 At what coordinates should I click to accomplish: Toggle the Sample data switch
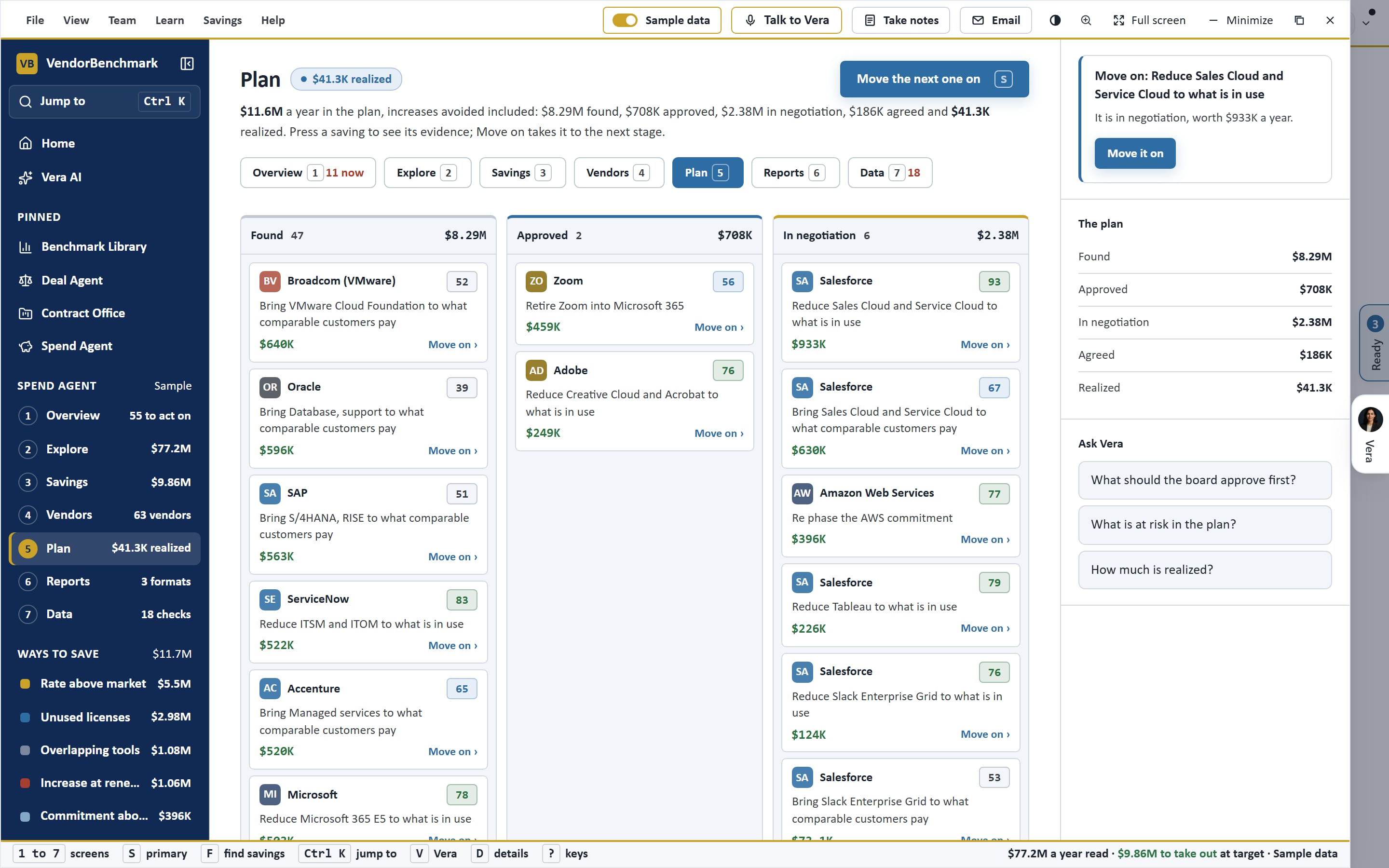click(625, 20)
